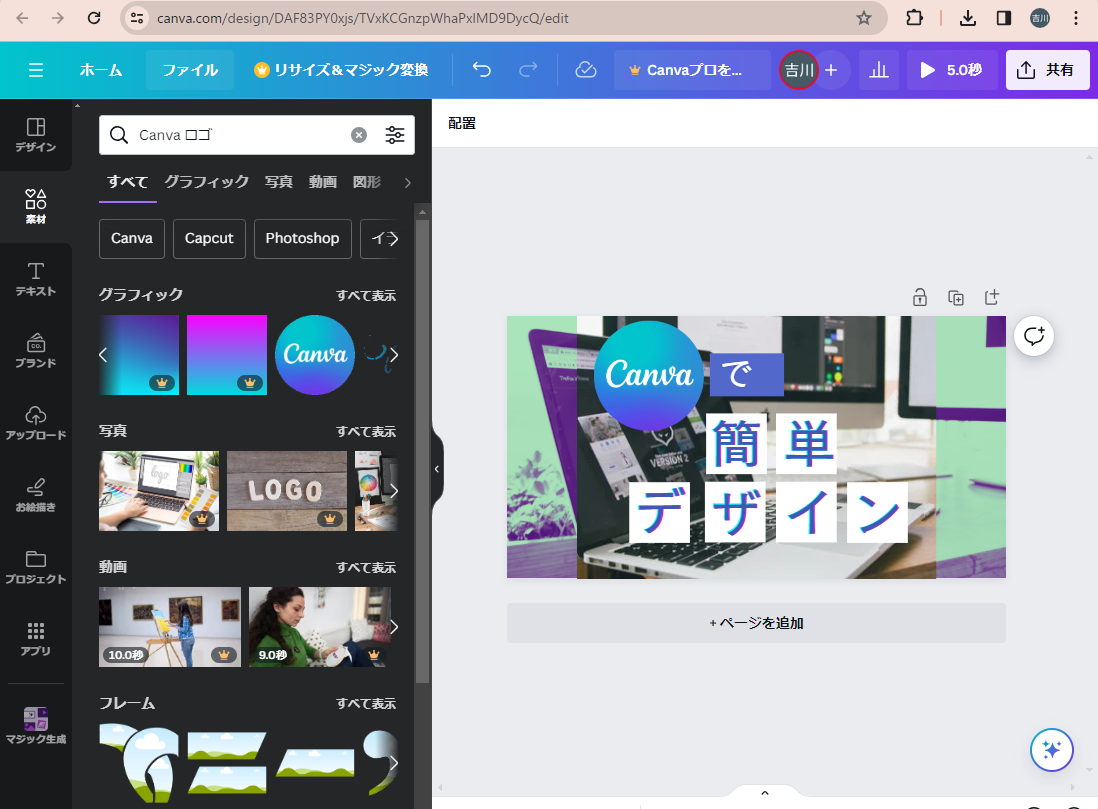Select the wooden LOGO photo thumbnail
This screenshot has height=809, width=1098.
pyautogui.click(x=287, y=490)
